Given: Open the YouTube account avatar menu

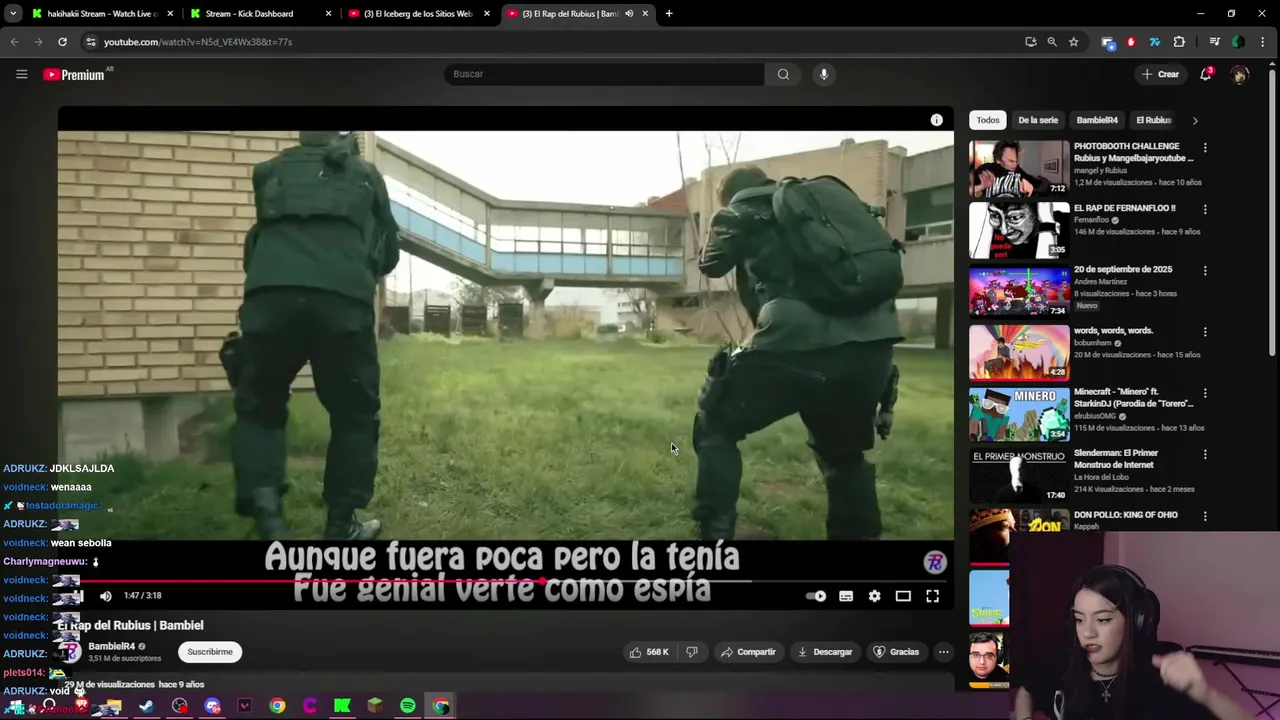Looking at the screenshot, I should 1240,74.
